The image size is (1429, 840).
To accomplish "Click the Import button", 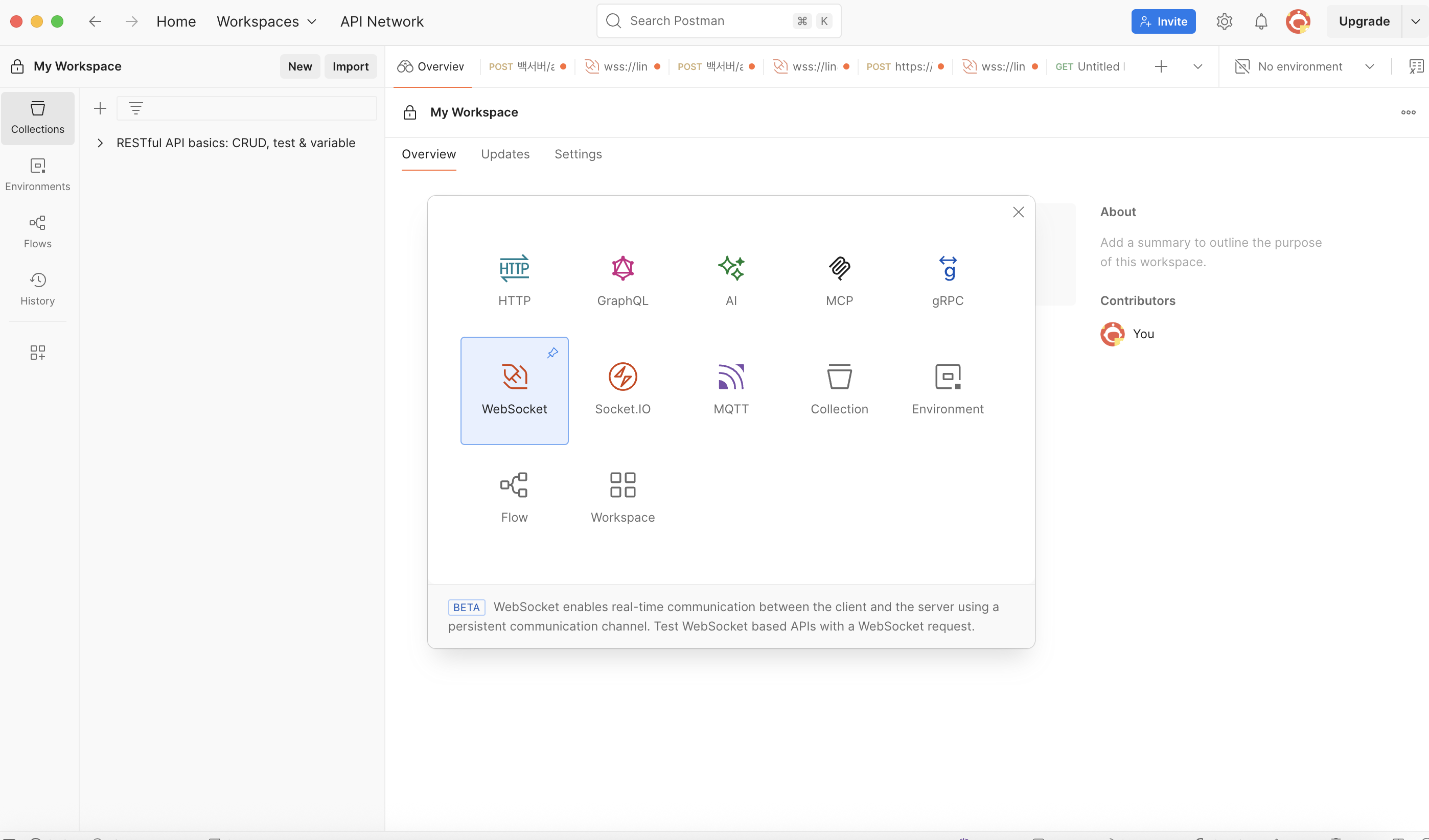I will 350,67.
